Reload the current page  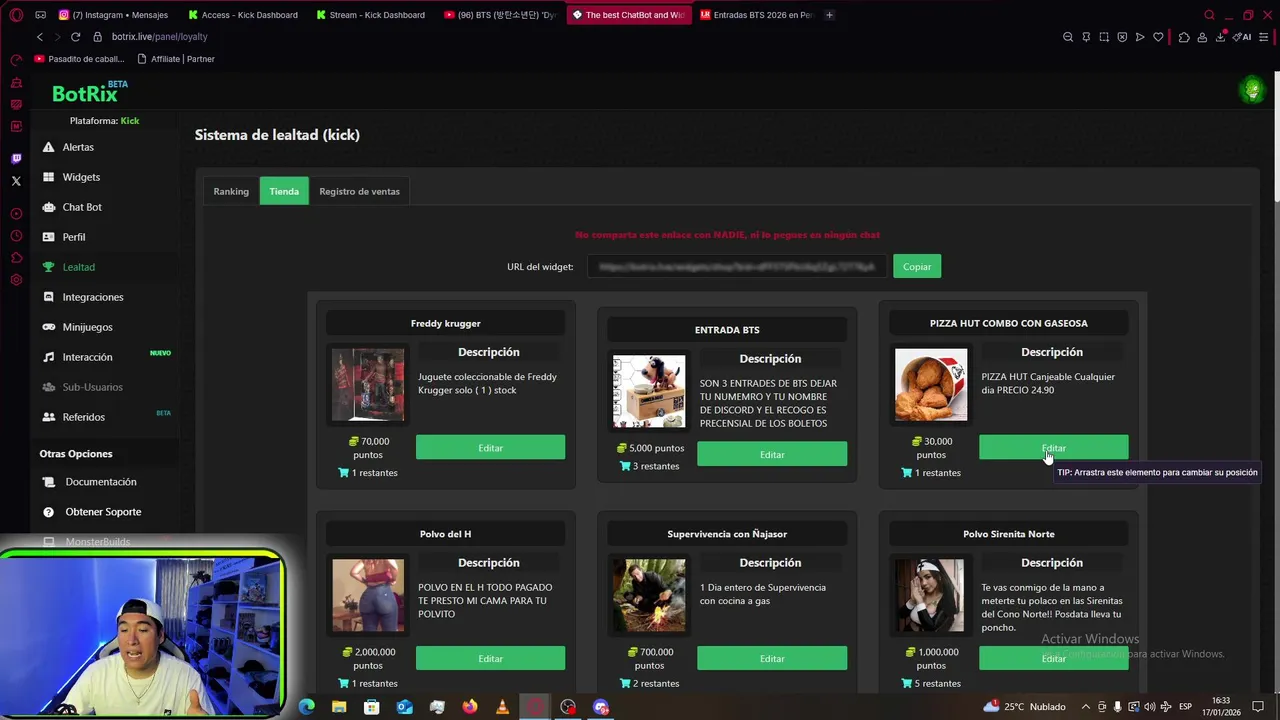click(x=76, y=37)
